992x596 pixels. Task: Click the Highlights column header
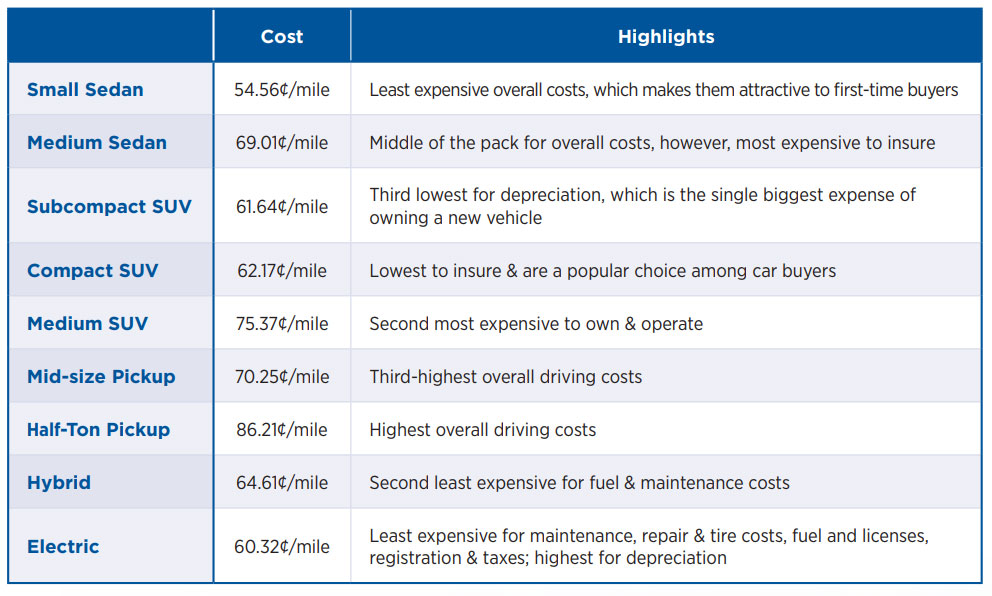(x=666, y=37)
